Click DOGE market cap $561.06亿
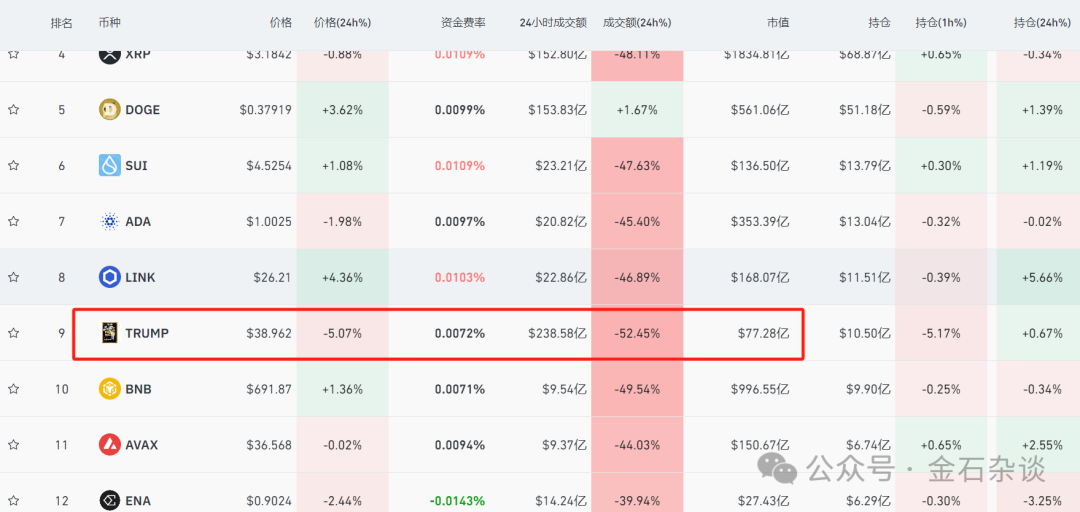 [760, 110]
